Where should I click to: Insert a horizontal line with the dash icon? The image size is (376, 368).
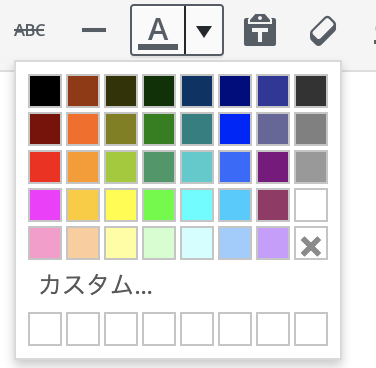coord(94,30)
